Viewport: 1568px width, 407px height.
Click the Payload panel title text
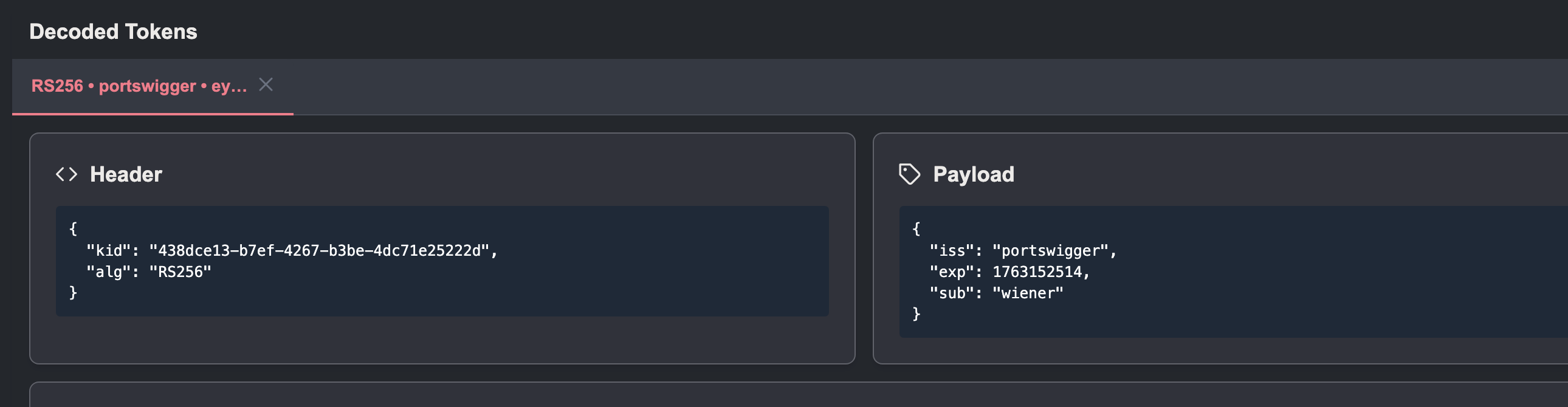tap(973, 174)
